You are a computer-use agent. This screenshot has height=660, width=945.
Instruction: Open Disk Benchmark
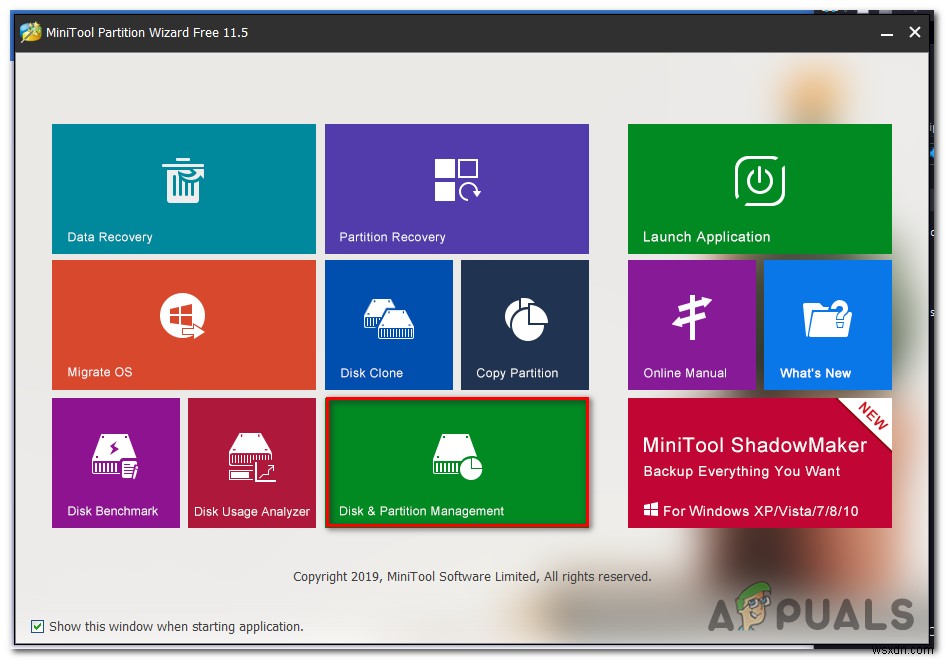tap(116, 462)
